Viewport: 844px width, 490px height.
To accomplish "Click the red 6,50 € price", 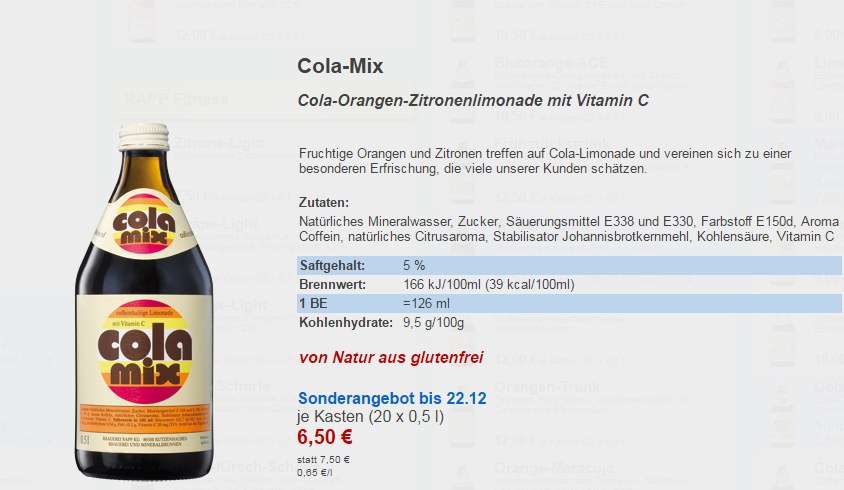I will [325, 437].
